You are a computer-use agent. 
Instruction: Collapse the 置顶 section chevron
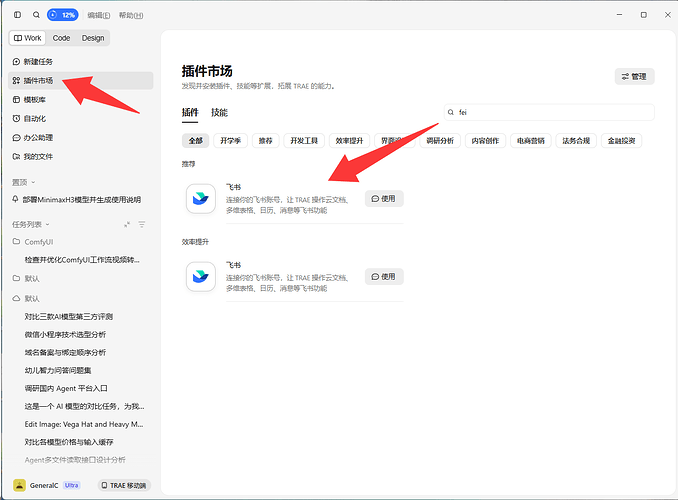pyautogui.click(x=33, y=183)
